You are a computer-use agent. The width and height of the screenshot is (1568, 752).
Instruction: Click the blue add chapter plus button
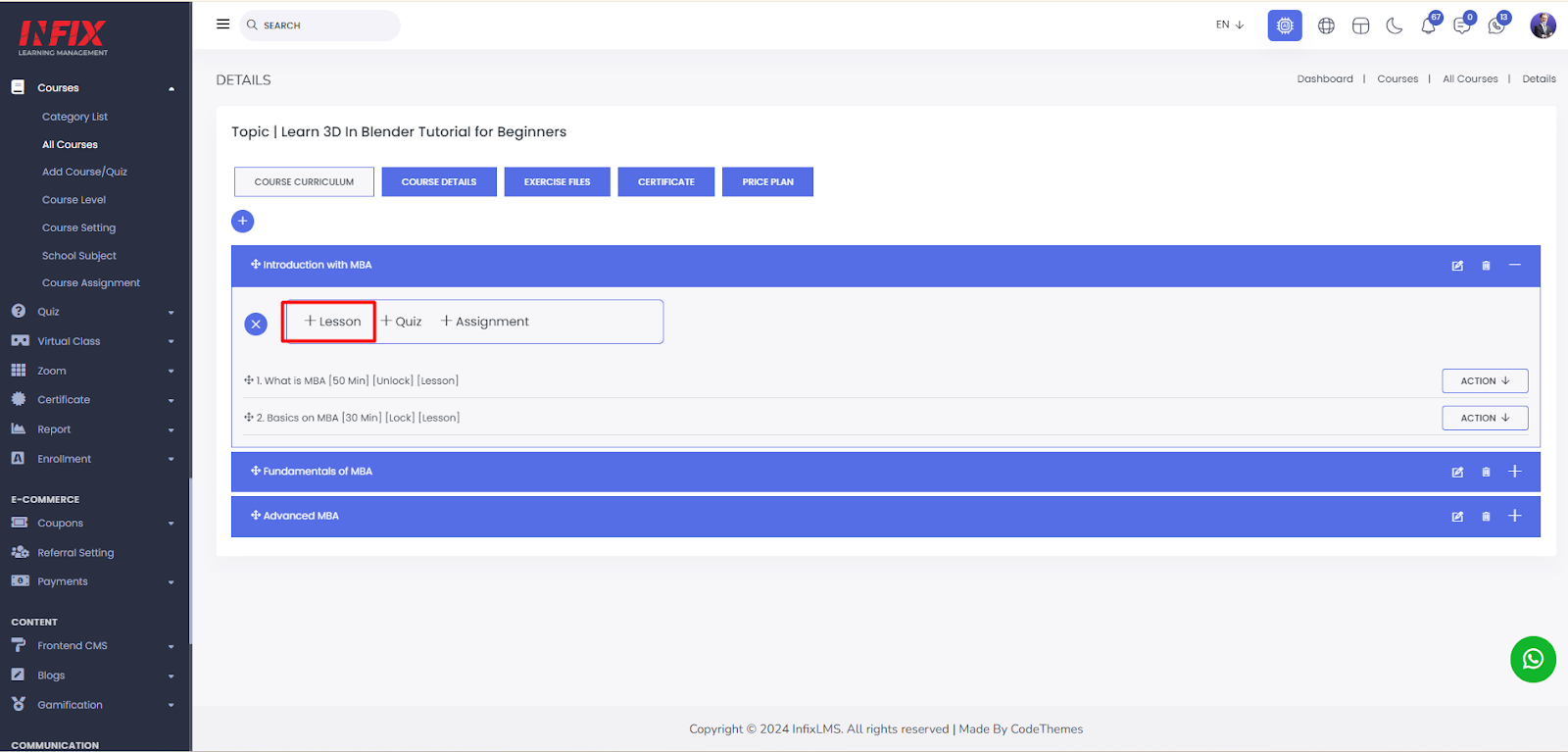point(243,221)
